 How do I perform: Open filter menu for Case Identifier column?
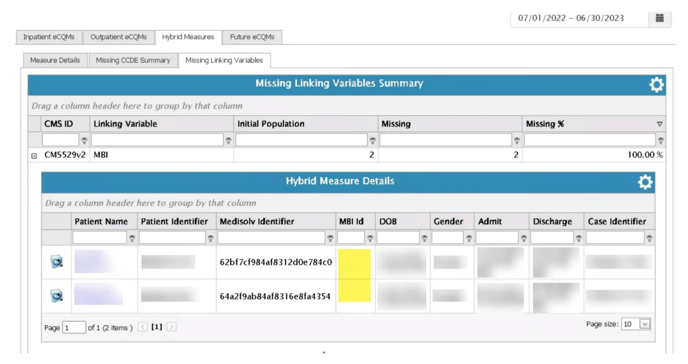[649, 238]
